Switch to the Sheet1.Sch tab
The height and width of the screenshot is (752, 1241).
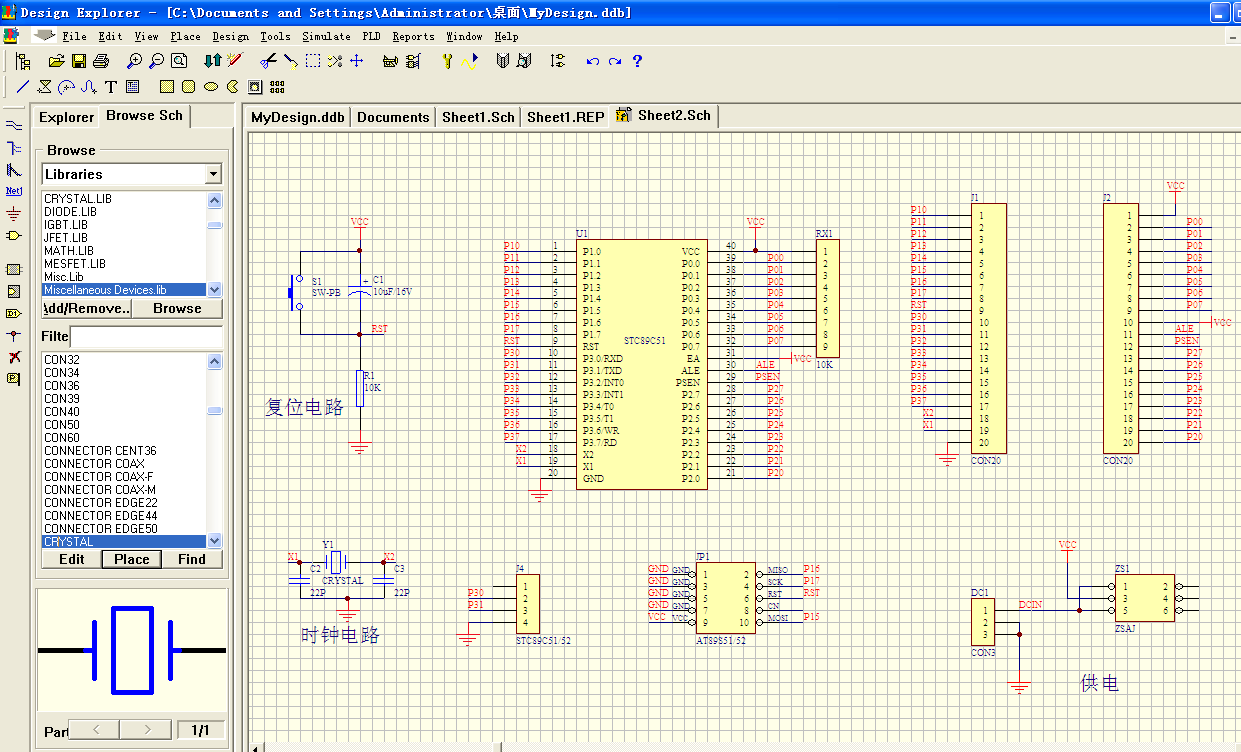(478, 117)
